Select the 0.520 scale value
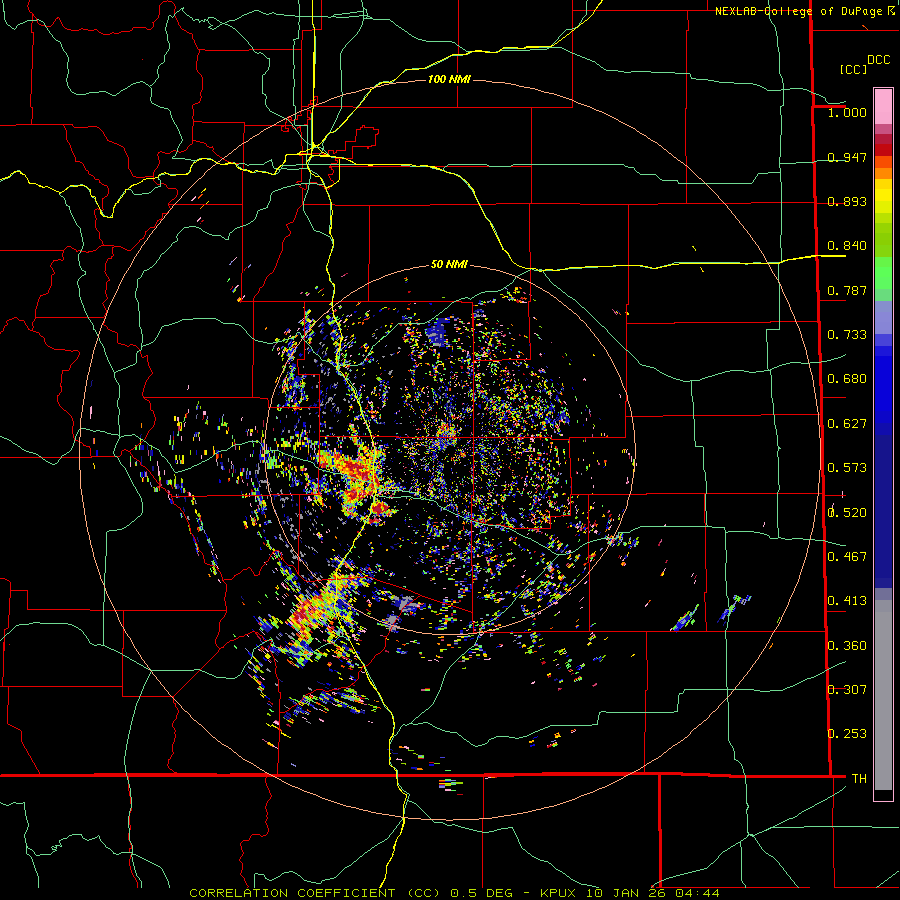Viewport: 900px width, 900px height. 847,513
